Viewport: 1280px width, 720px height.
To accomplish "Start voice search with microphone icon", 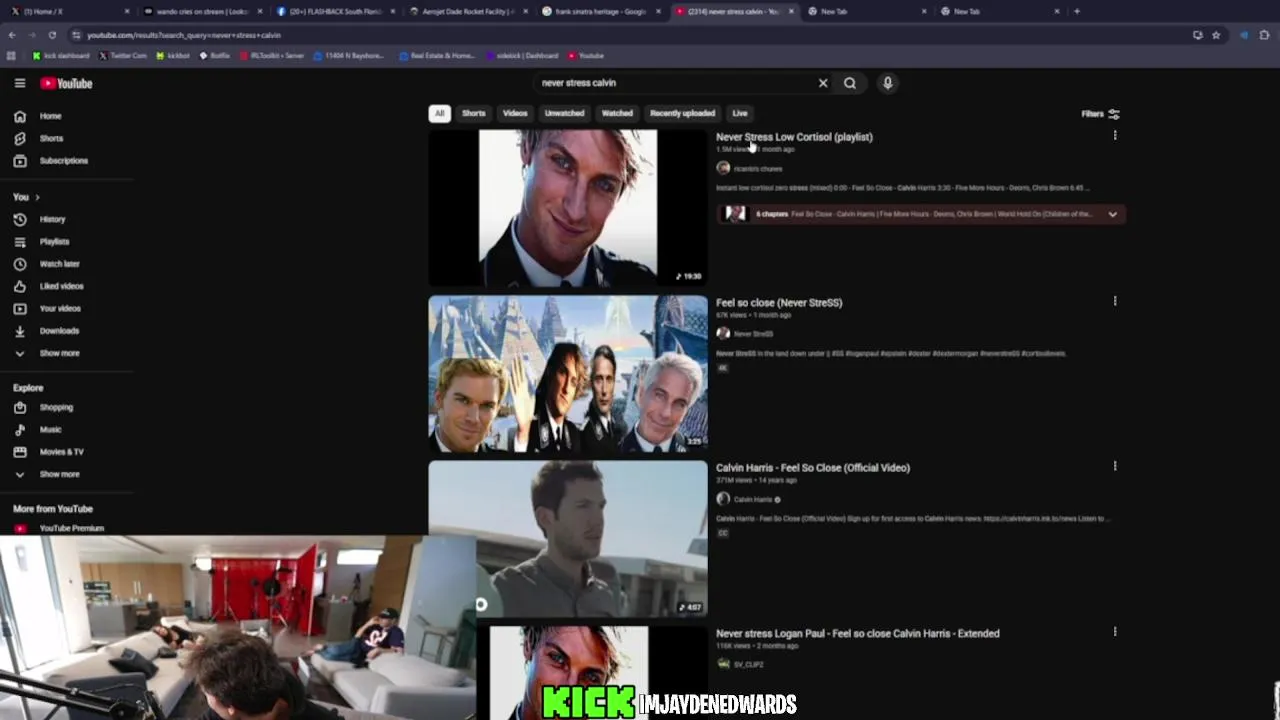I will tap(887, 83).
